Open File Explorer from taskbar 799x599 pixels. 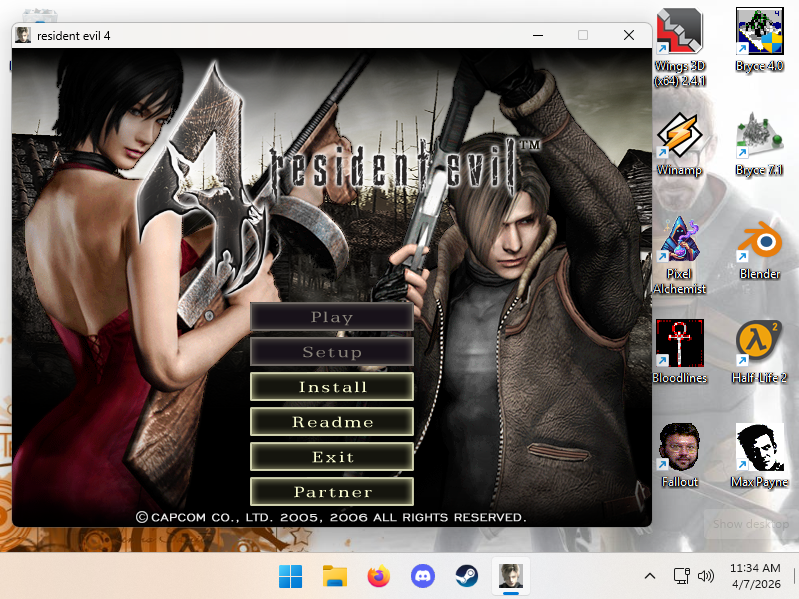click(x=335, y=577)
